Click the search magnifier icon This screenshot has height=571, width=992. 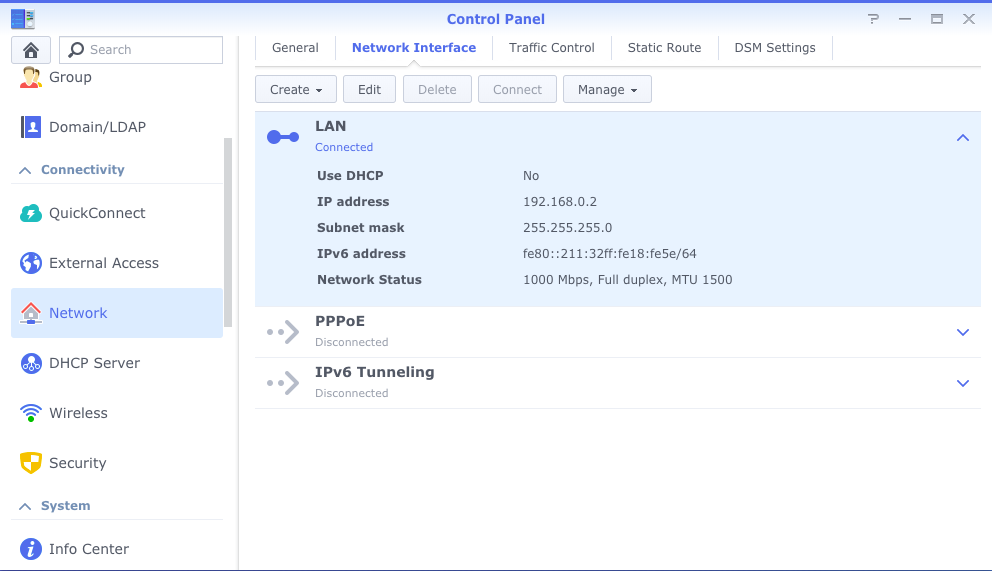point(76,50)
